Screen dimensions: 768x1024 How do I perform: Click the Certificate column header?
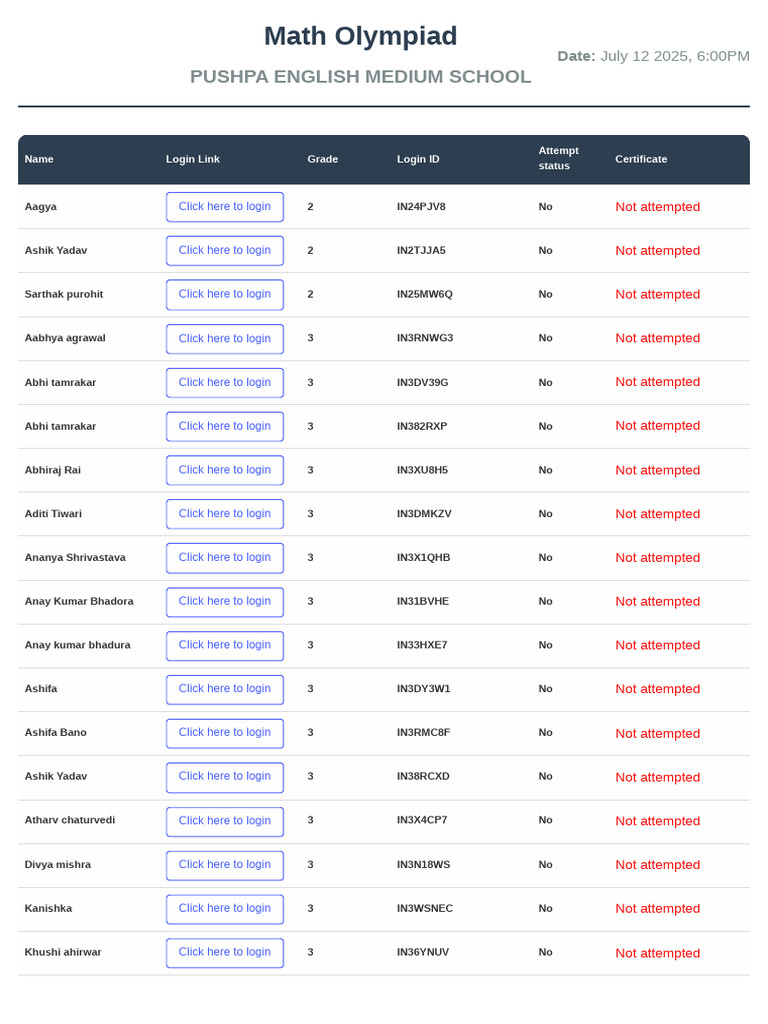coord(641,159)
